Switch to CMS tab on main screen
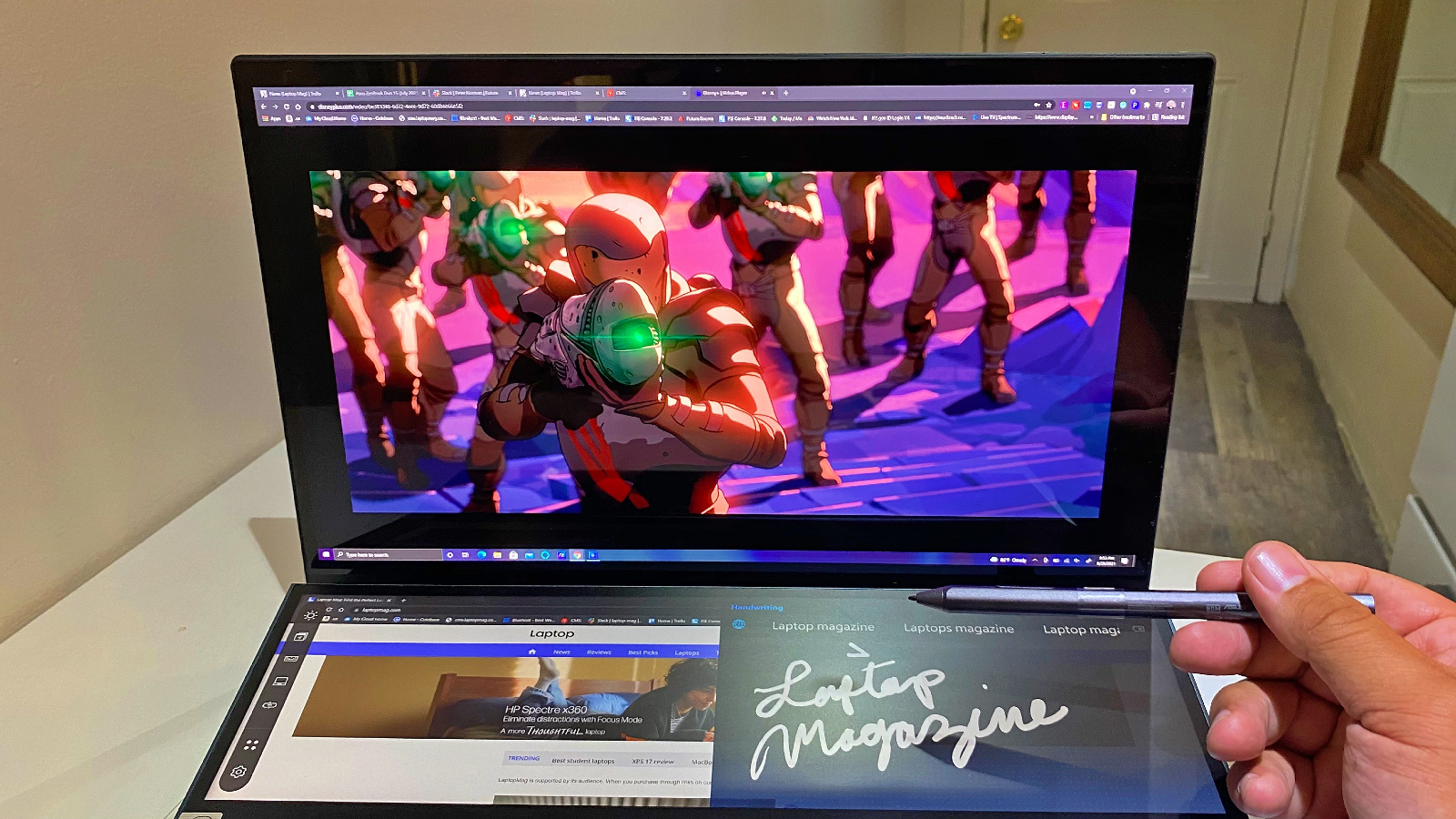 click(x=648, y=93)
